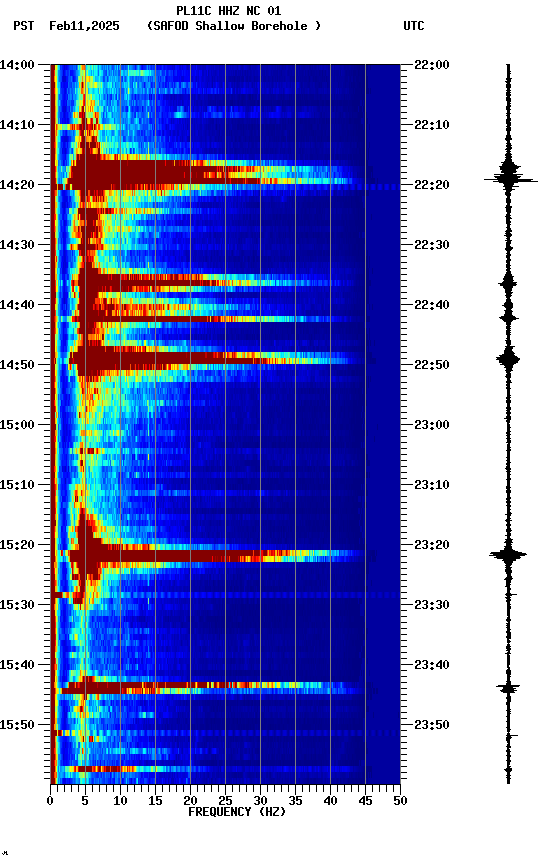Click the 0 Hz frequency tick label
This screenshot has height=864, width=552.
click(50, 801)
